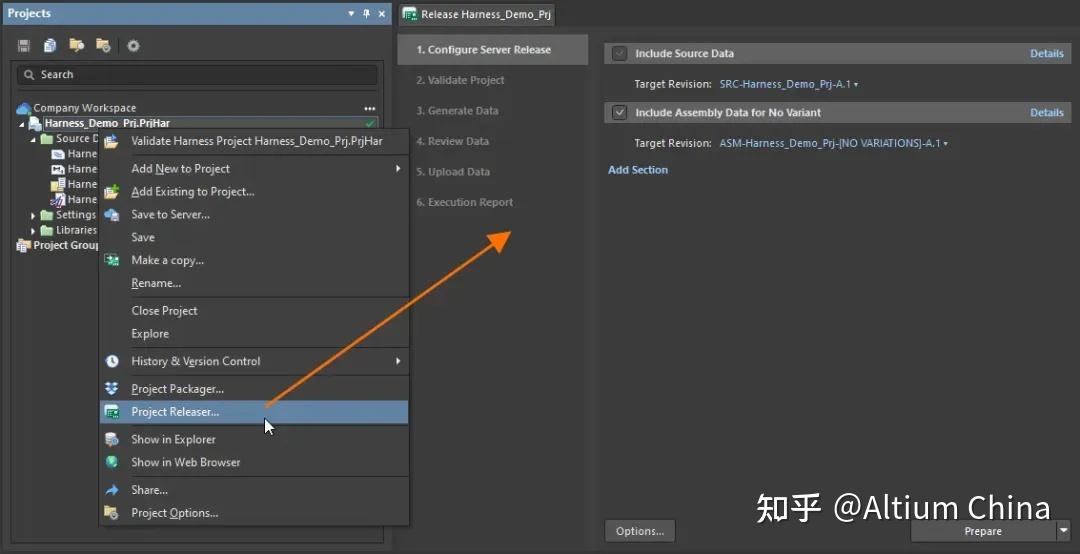Click the Prepare button

[983, 531]
